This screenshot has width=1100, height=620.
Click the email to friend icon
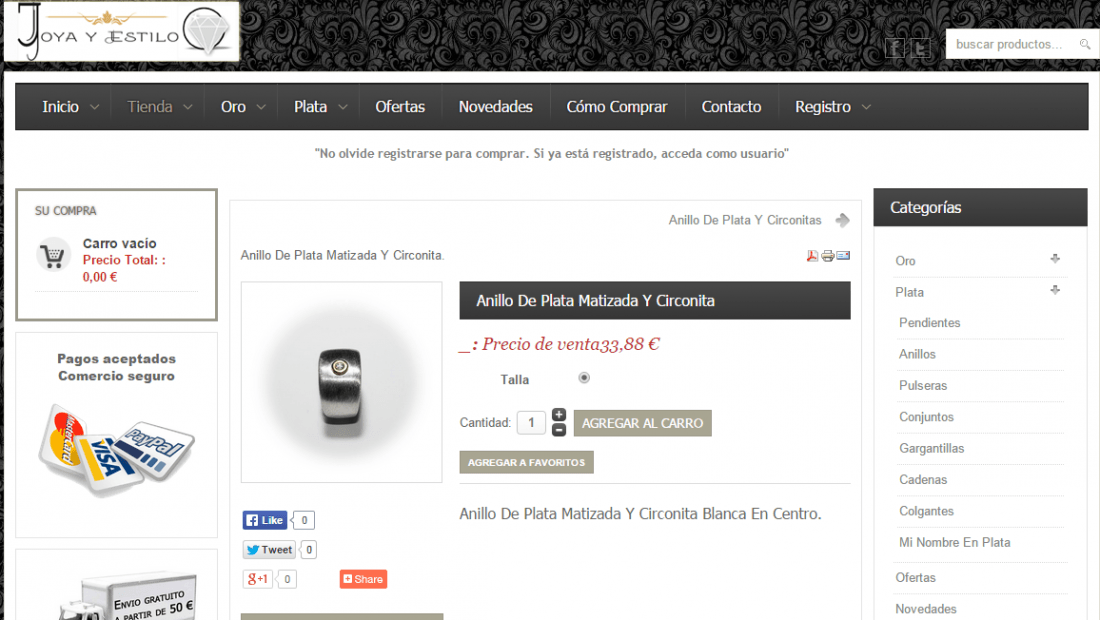point(843,255)
